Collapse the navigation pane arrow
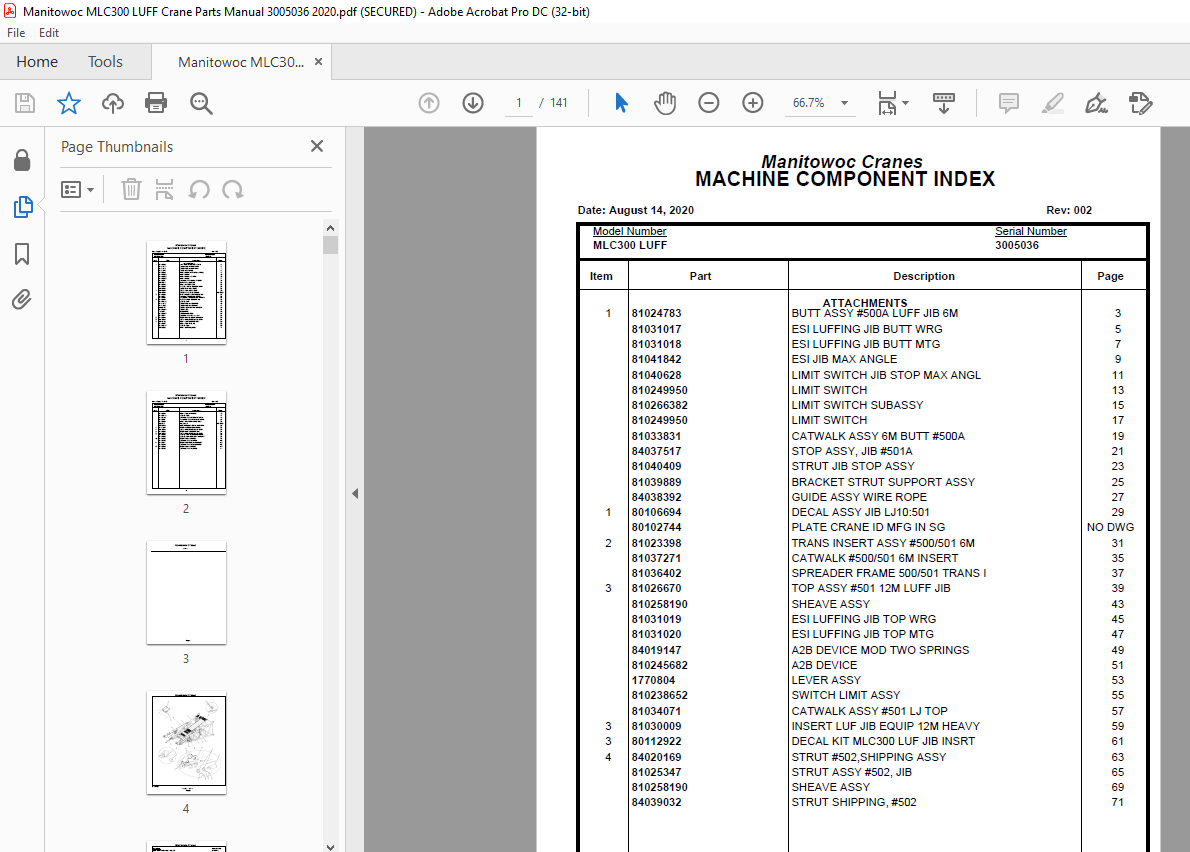The width and height of the screenshot is (1190, 852). tap(354, 493)
